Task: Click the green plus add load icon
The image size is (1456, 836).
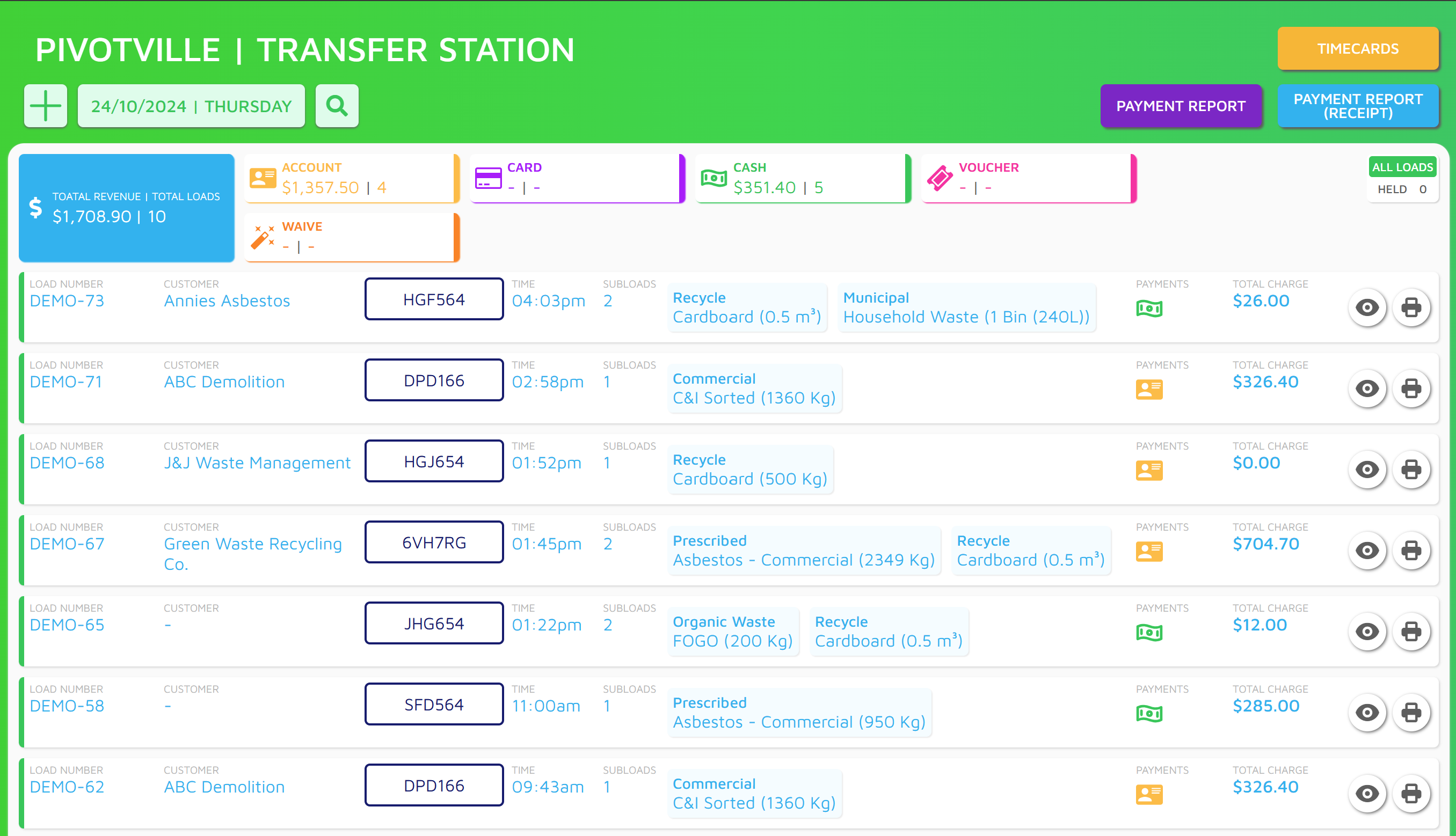Action: coord(46,106)
